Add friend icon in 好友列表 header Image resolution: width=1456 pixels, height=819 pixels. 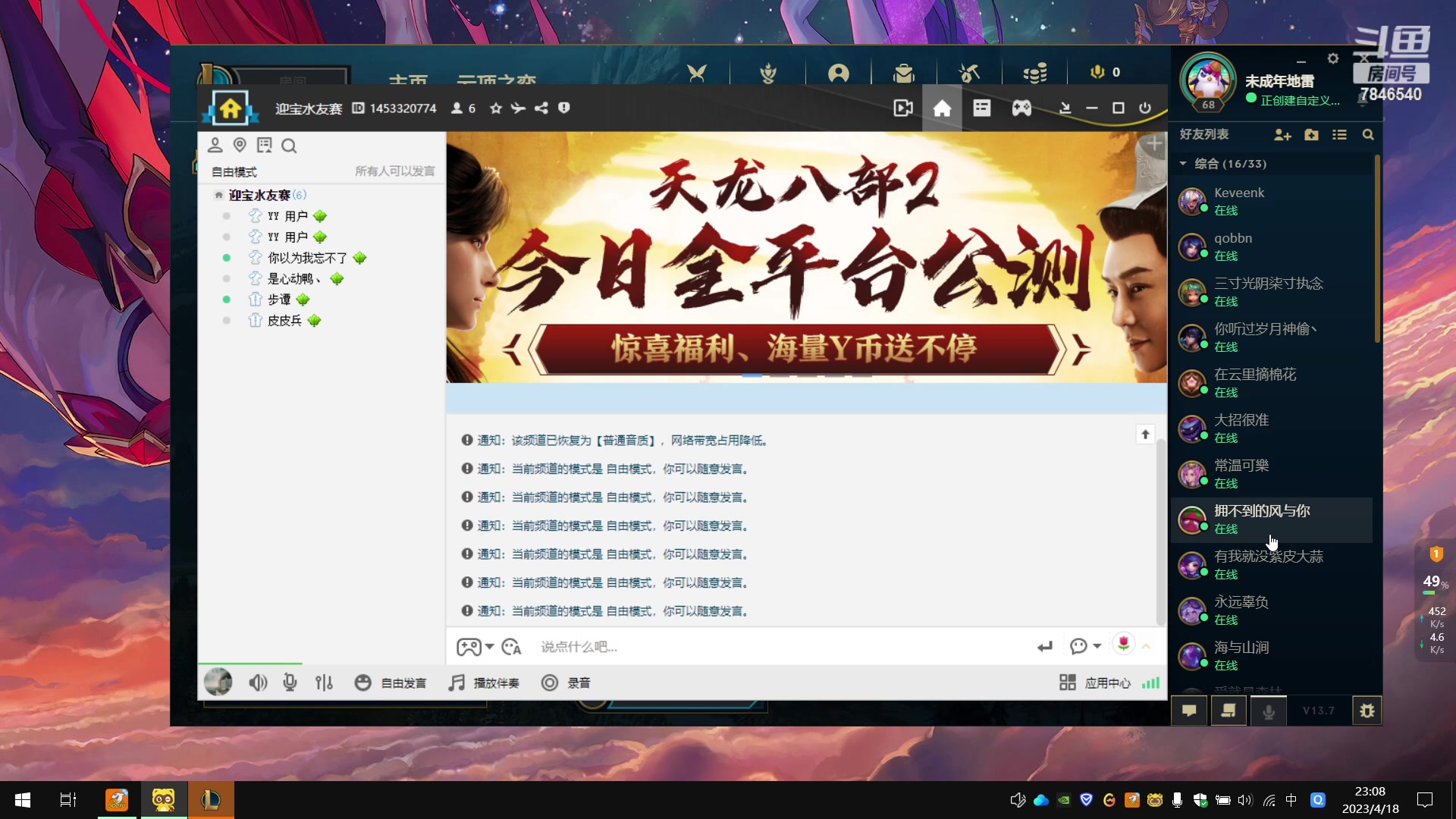[1282, 135]
